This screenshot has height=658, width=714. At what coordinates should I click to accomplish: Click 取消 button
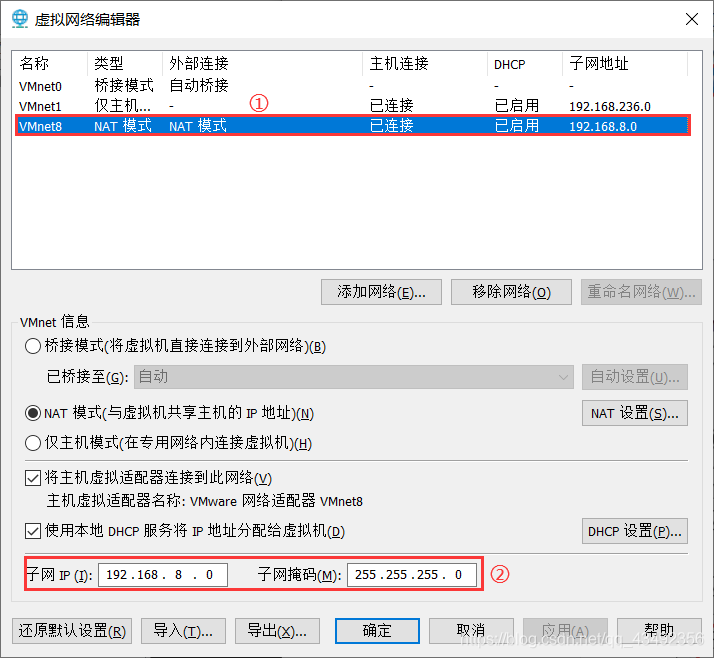pos(471,631)
